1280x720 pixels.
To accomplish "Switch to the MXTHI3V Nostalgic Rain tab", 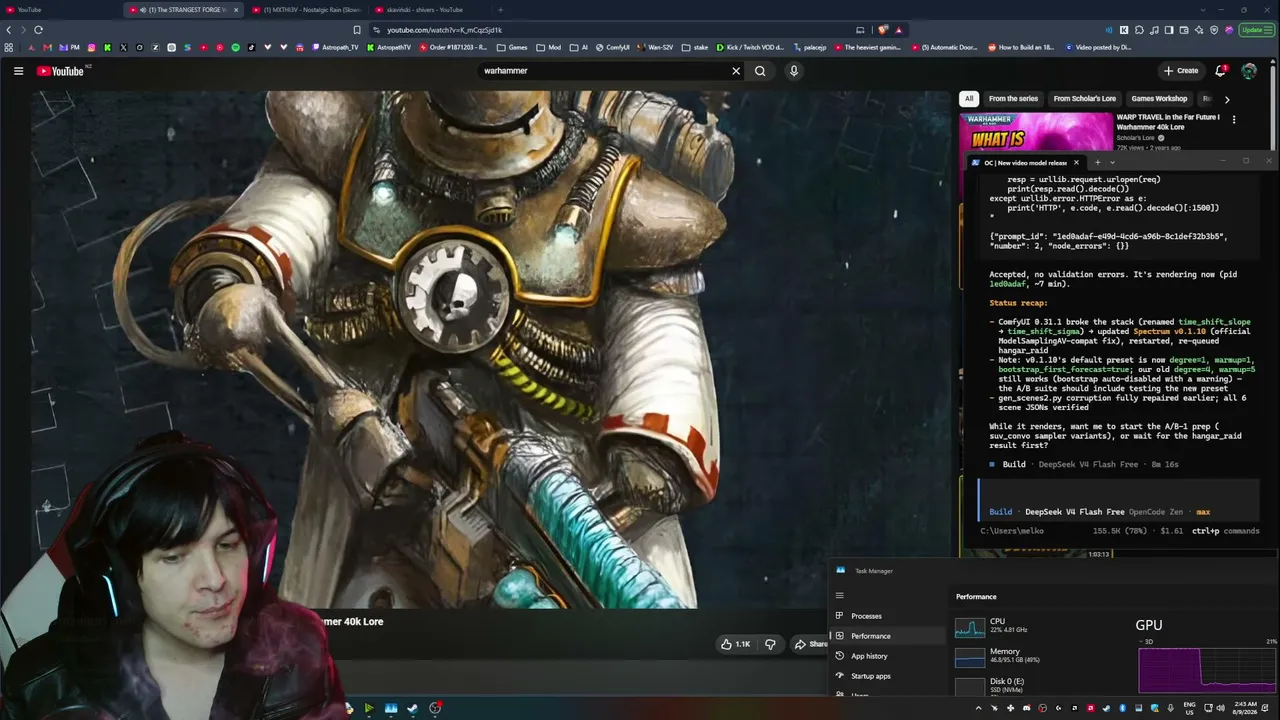I will [308, 10].
